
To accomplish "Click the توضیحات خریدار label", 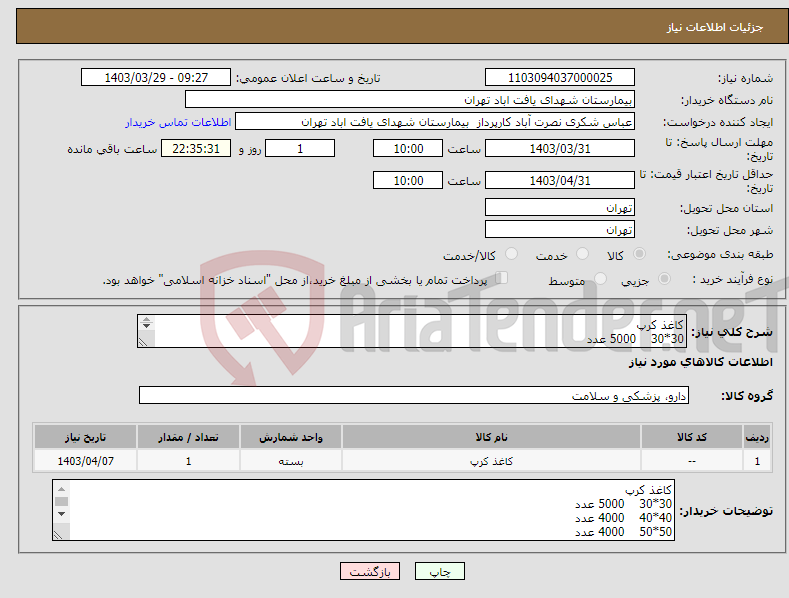I will 726,511.
